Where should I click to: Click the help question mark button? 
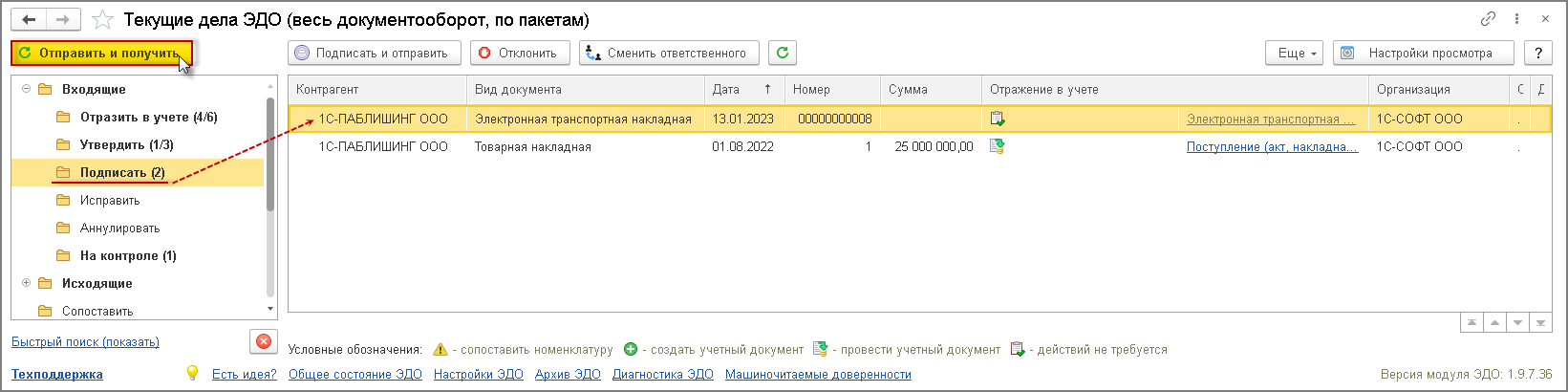(1538, 54)
